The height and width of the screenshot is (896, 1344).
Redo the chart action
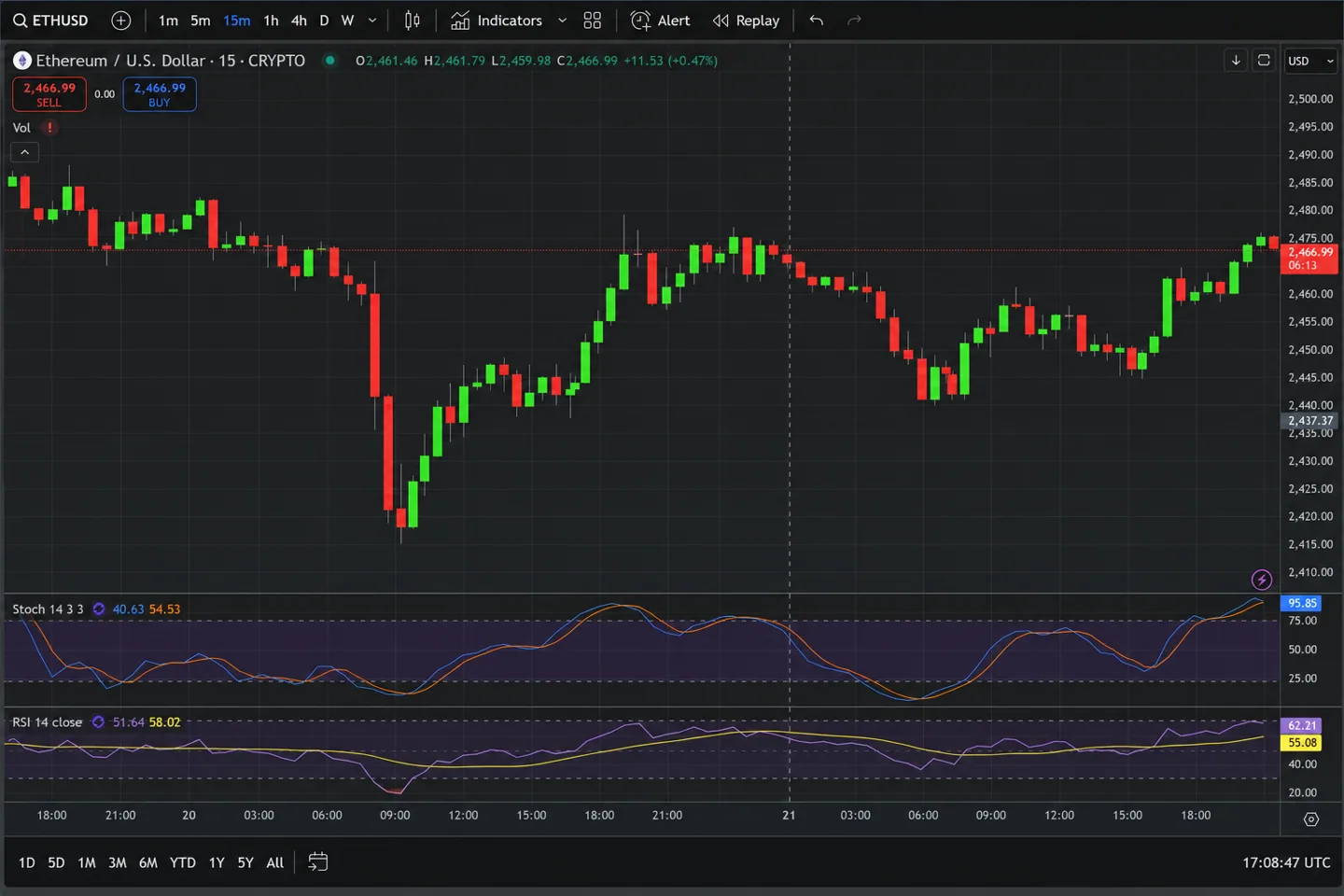[x=854, y=21]
